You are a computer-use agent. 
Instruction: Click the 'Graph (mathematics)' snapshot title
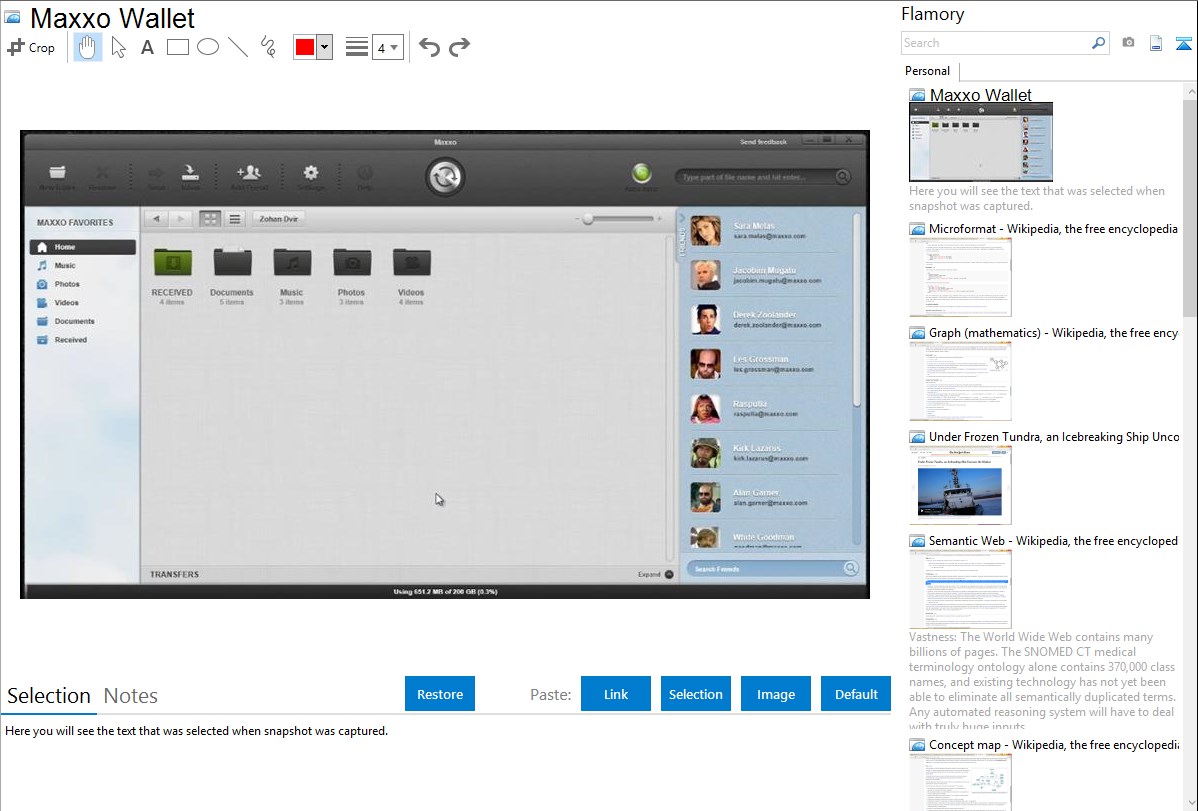(x=1053, y=333)
